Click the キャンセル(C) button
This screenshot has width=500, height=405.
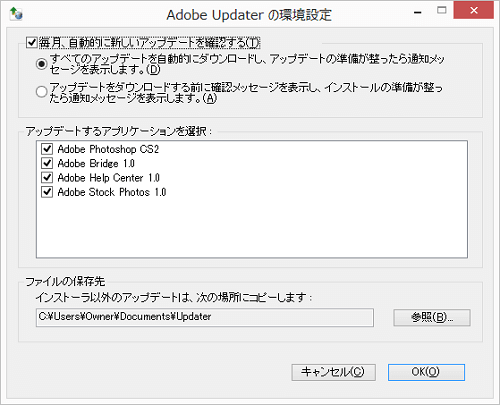click(x=334, y=372)
